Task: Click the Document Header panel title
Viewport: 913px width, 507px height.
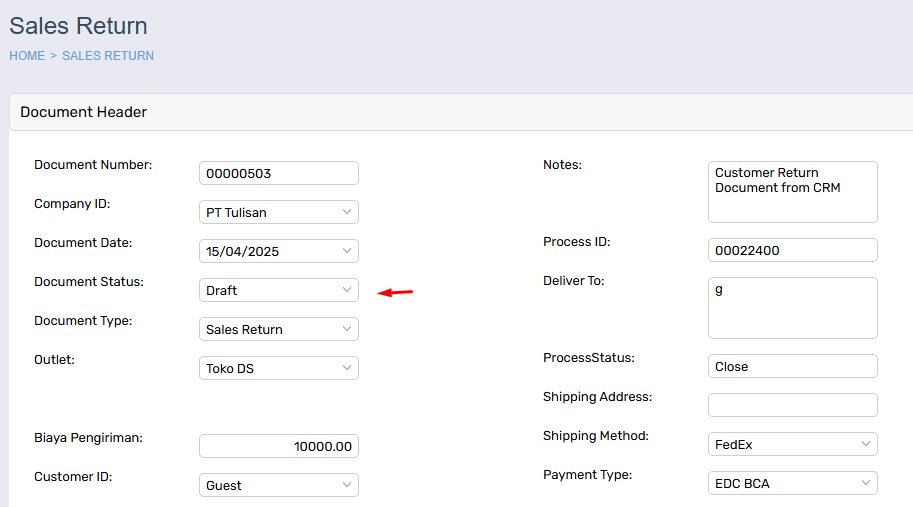Action: coord(83,112)
